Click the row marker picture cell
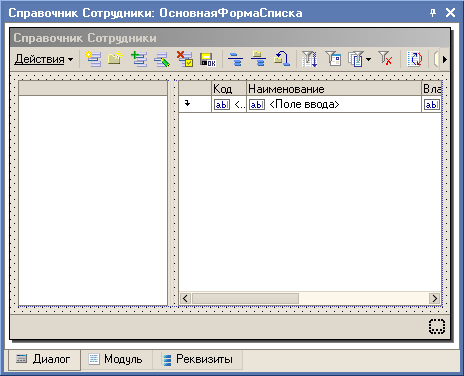Image resolution: width=464 pixels, height=376 pixels. click(195, 104)
